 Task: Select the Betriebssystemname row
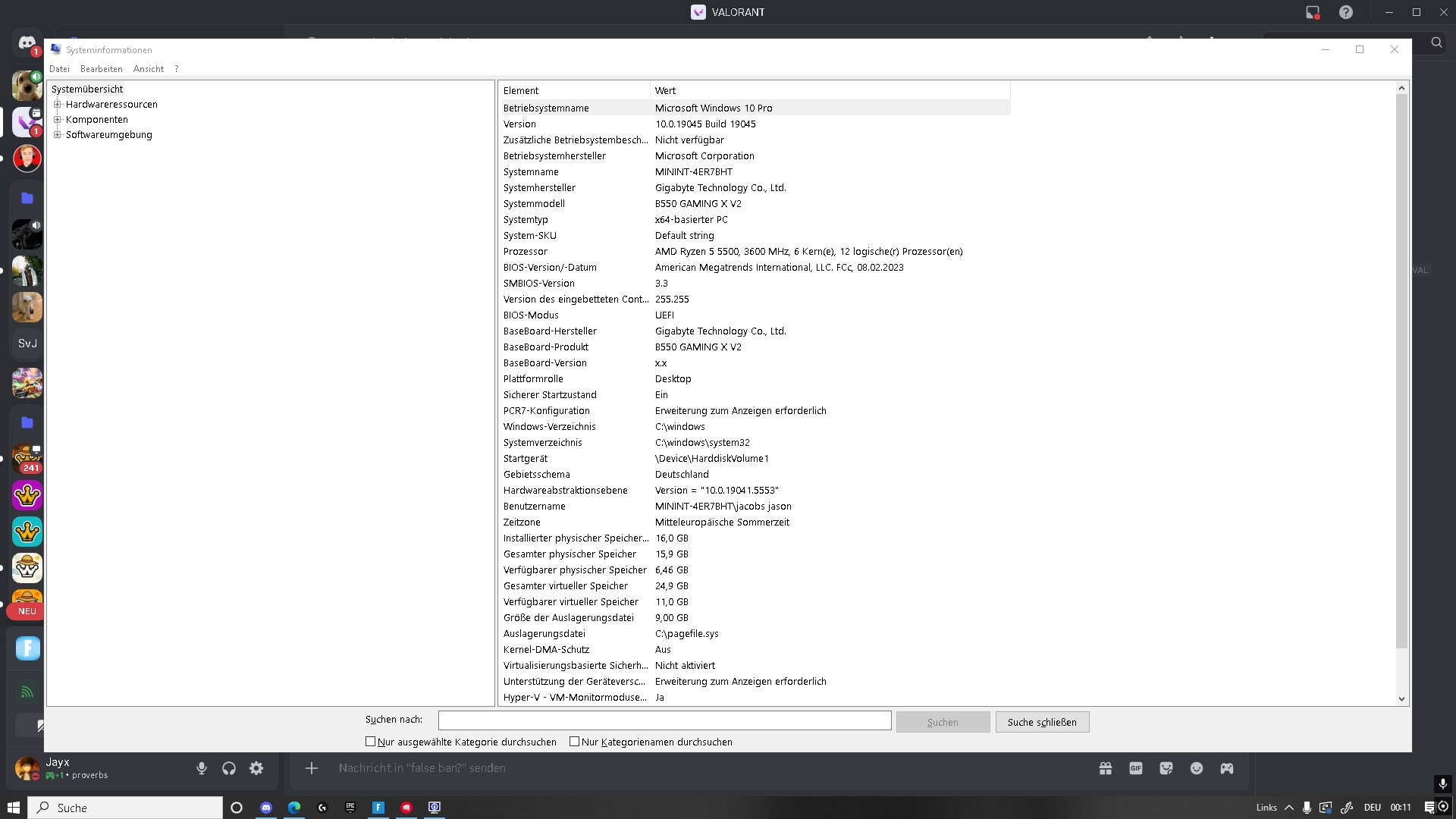pyautogui.click(x=755, y=108)
